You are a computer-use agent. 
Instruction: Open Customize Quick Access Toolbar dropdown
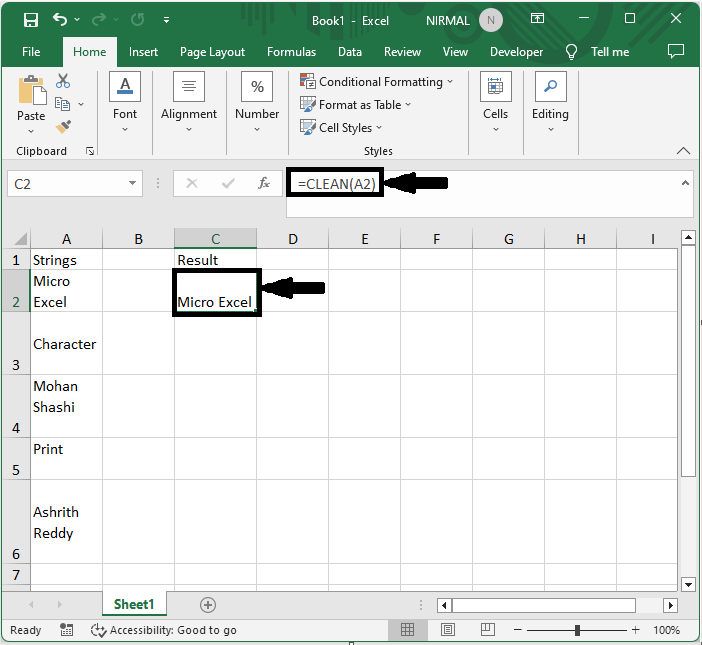point(167,20)
